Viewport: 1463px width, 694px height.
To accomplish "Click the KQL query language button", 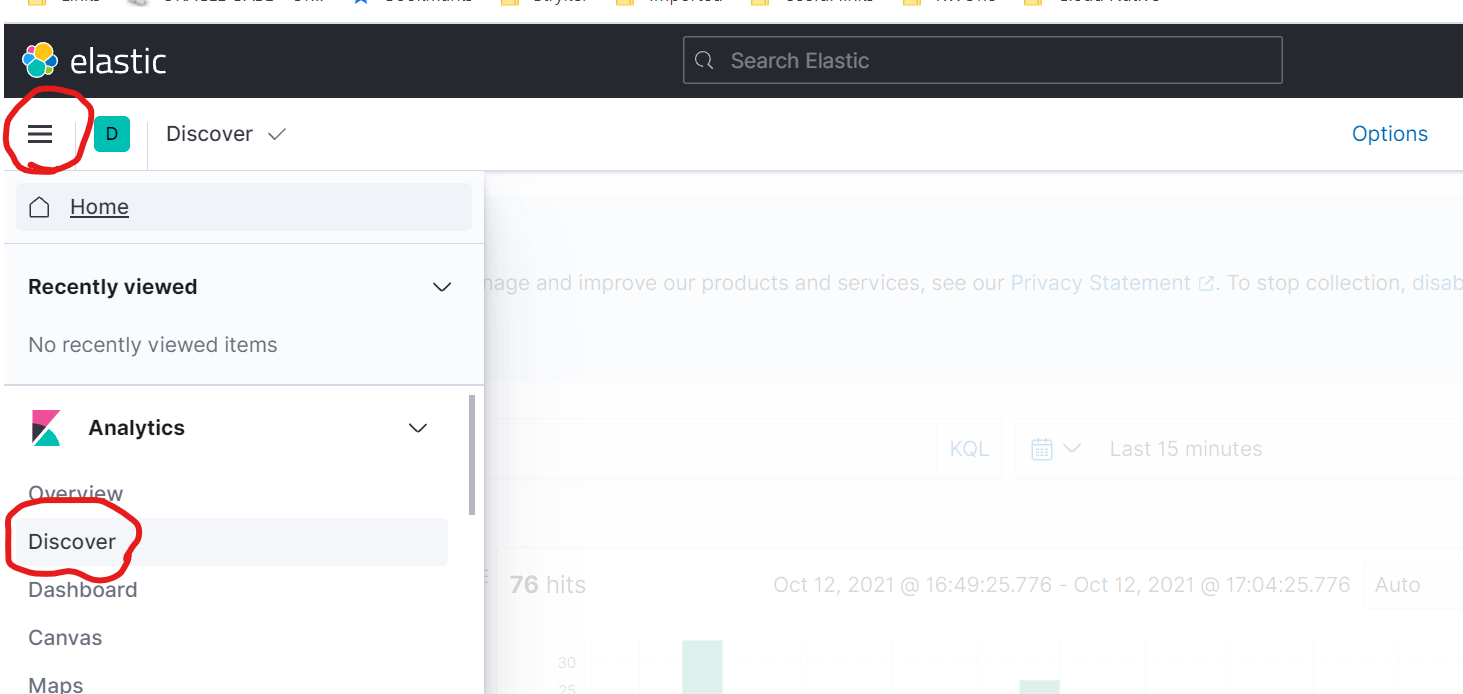I will pyautogui.click(x=969, y=449).
